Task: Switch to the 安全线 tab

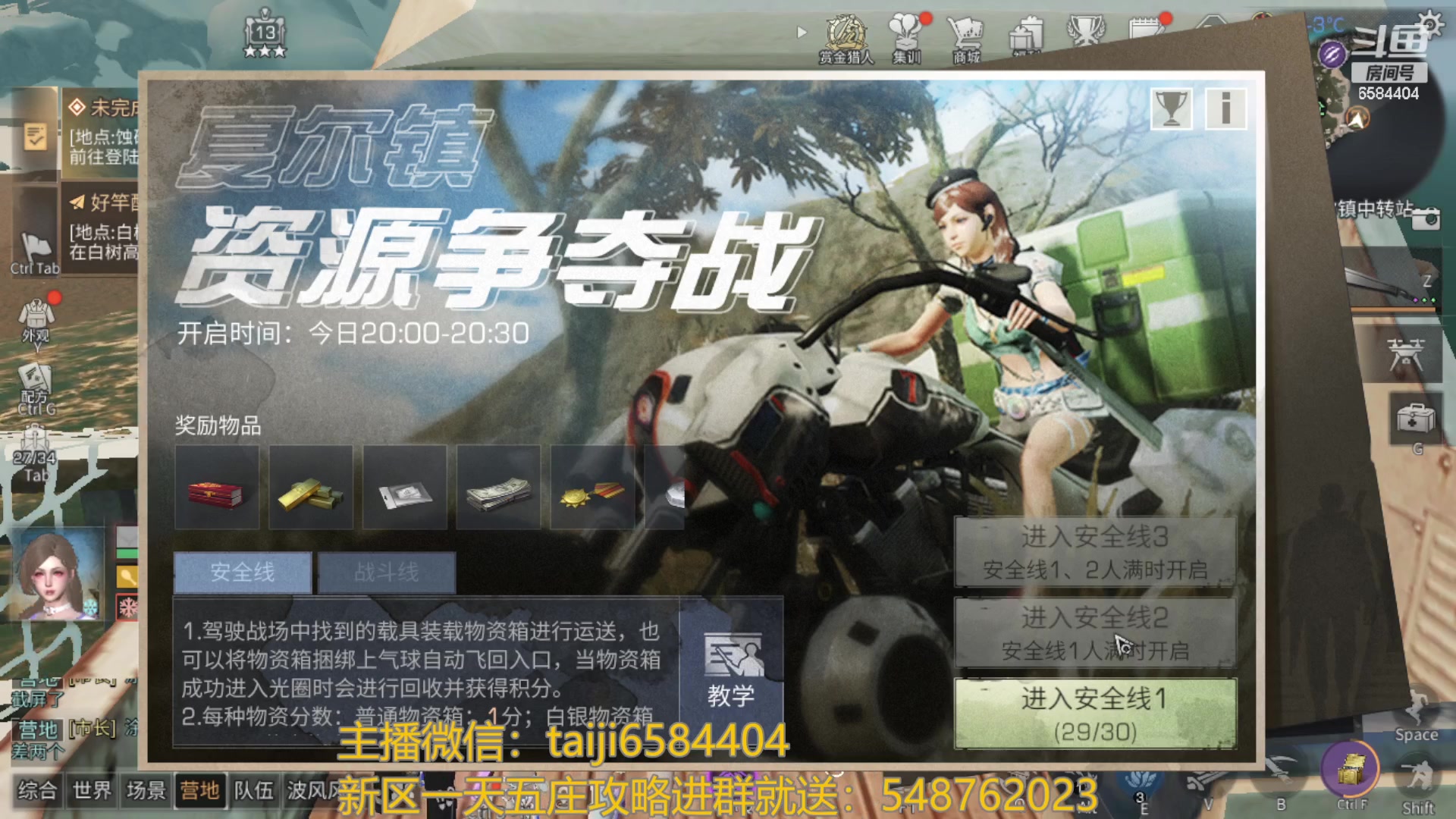Action: pos(243,572)
